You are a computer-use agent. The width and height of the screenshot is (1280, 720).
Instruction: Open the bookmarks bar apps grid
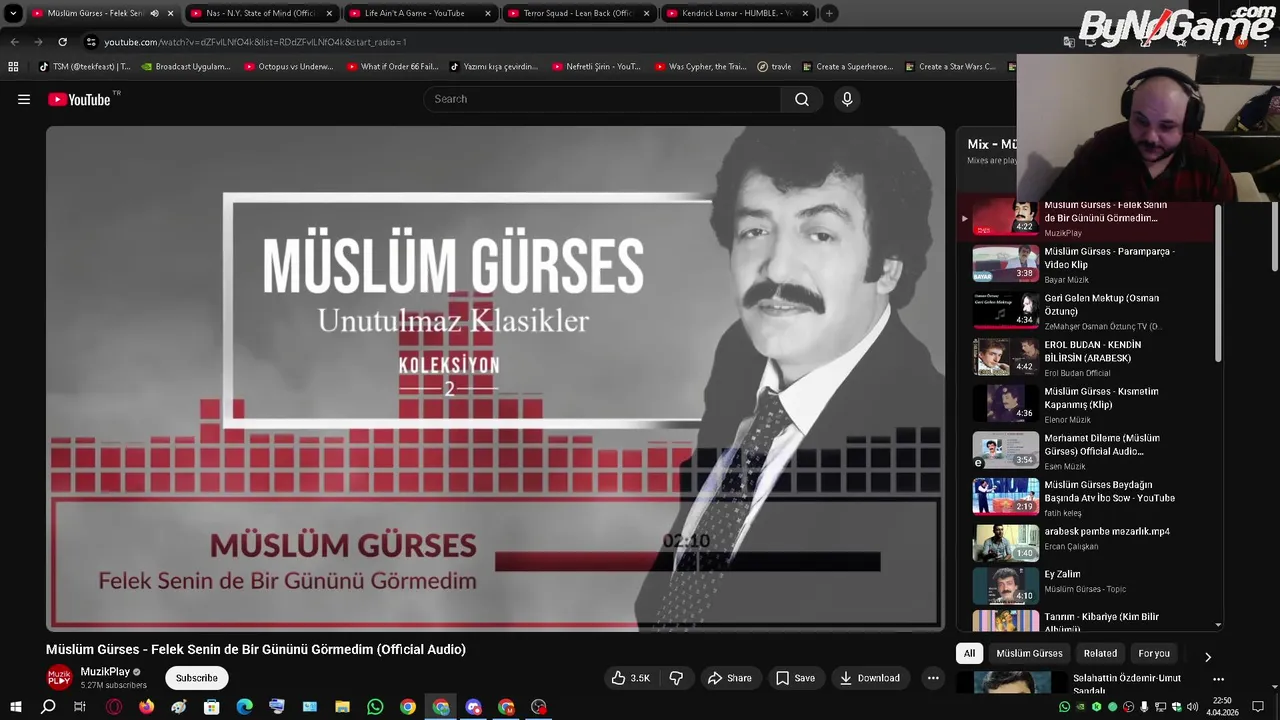(13, 66)
